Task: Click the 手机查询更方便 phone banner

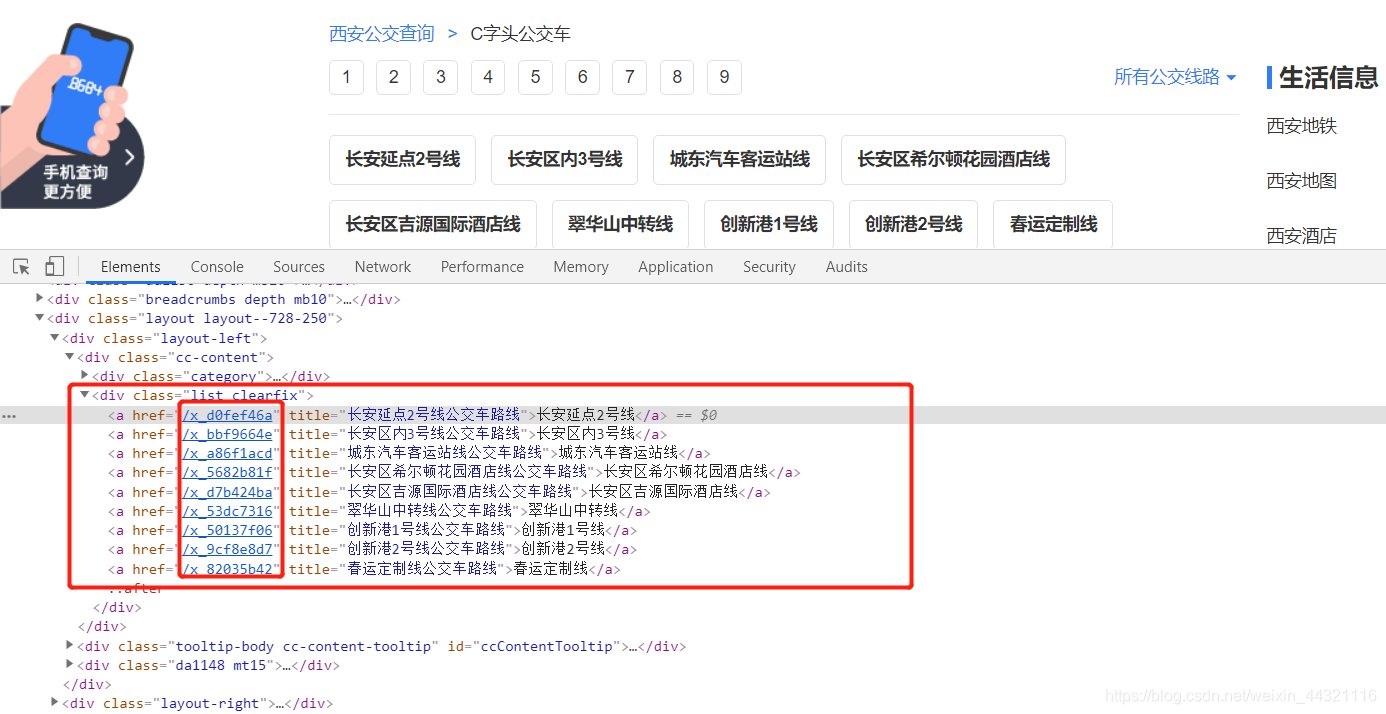Action: 72,115
